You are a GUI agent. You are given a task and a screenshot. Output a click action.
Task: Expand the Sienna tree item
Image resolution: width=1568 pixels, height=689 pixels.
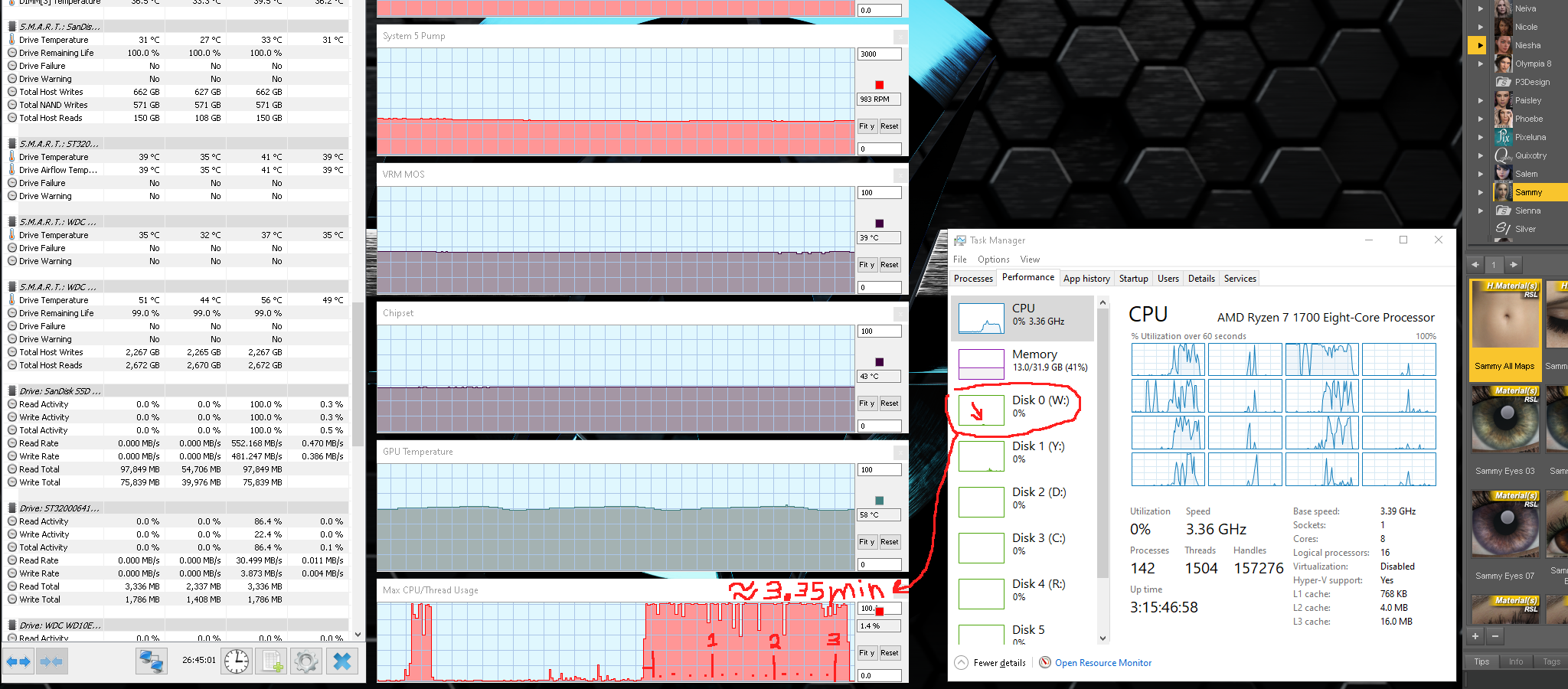pos(1480,211)
